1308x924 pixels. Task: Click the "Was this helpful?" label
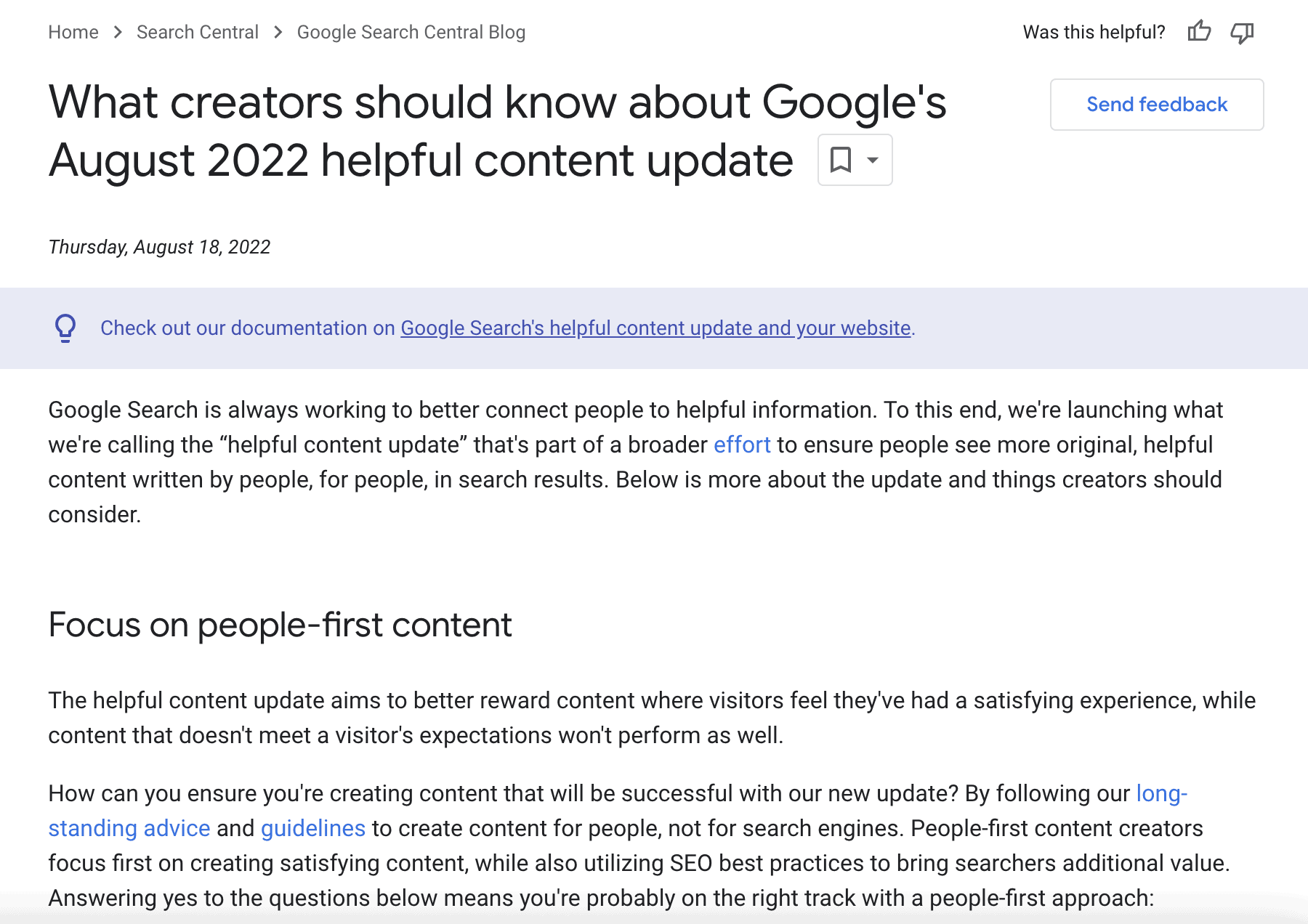[x=1094, y=33]
